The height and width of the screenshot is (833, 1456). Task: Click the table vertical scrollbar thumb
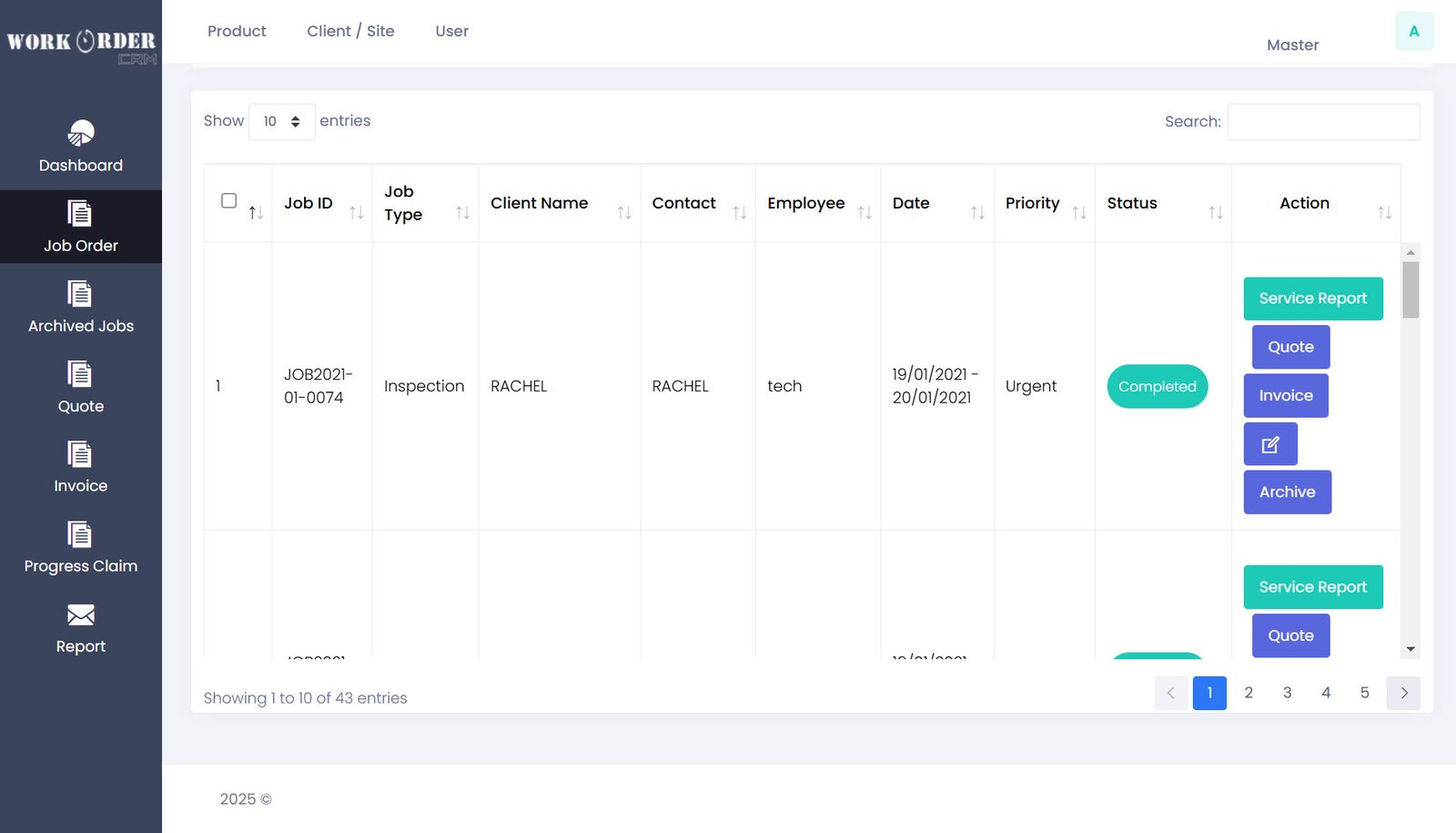pos(1410,290)
